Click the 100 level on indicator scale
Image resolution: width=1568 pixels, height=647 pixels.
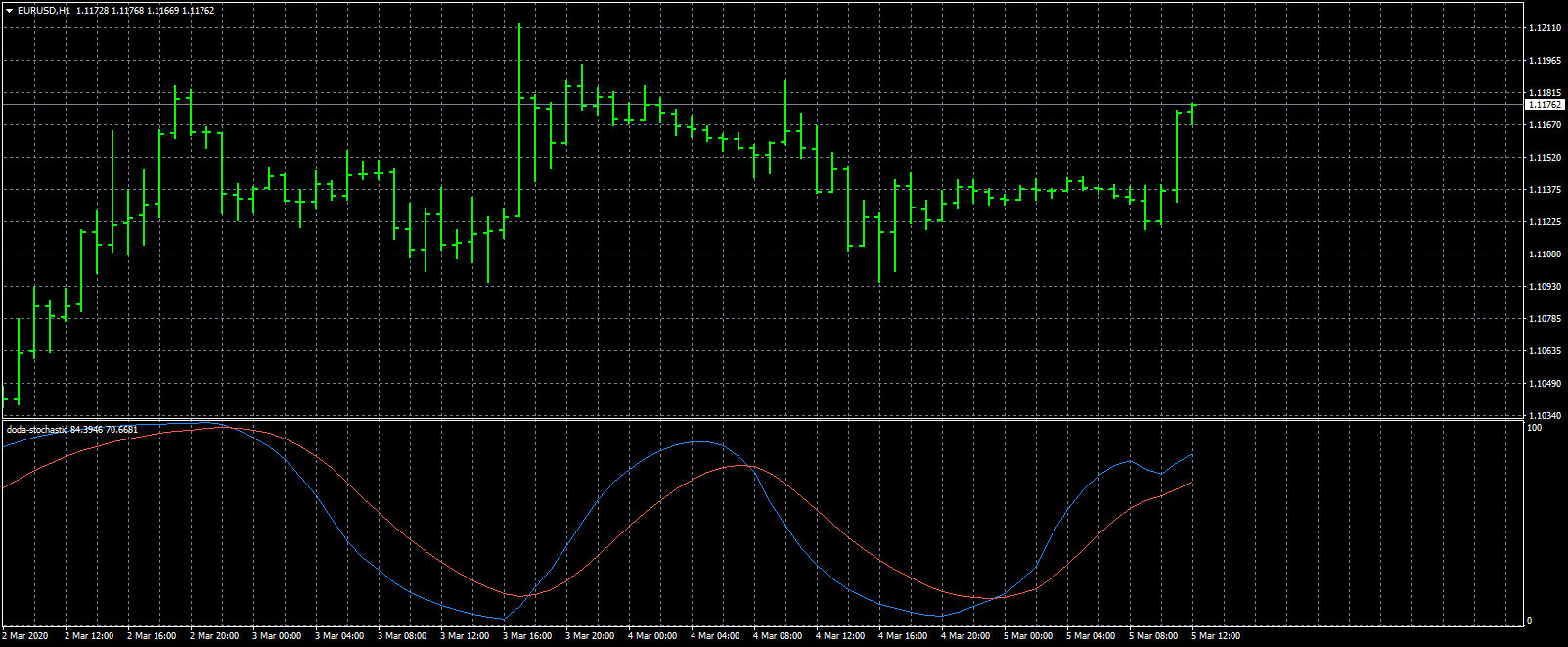point(1535,428)
